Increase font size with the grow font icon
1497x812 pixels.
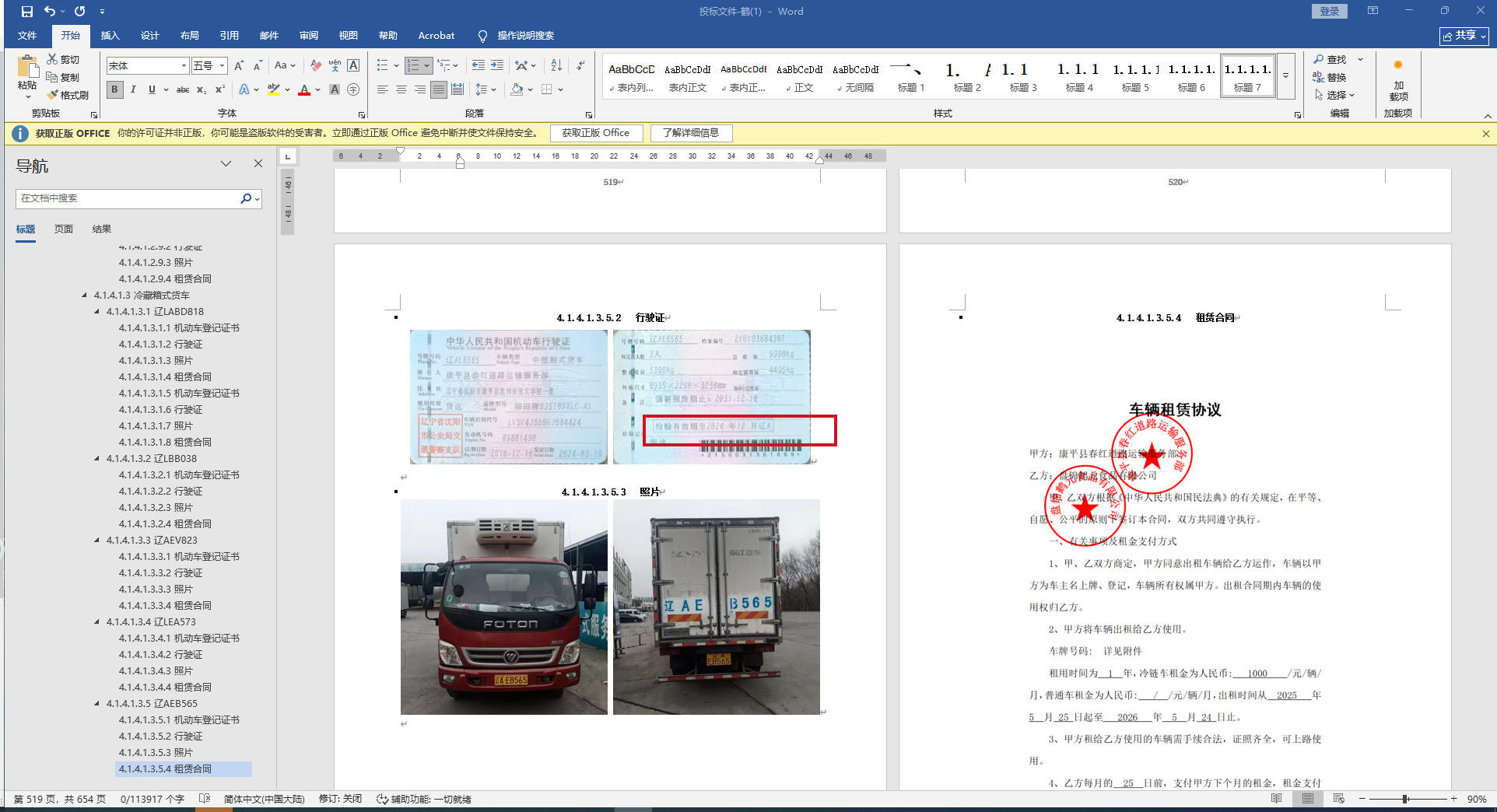click(x=239, y=66)
